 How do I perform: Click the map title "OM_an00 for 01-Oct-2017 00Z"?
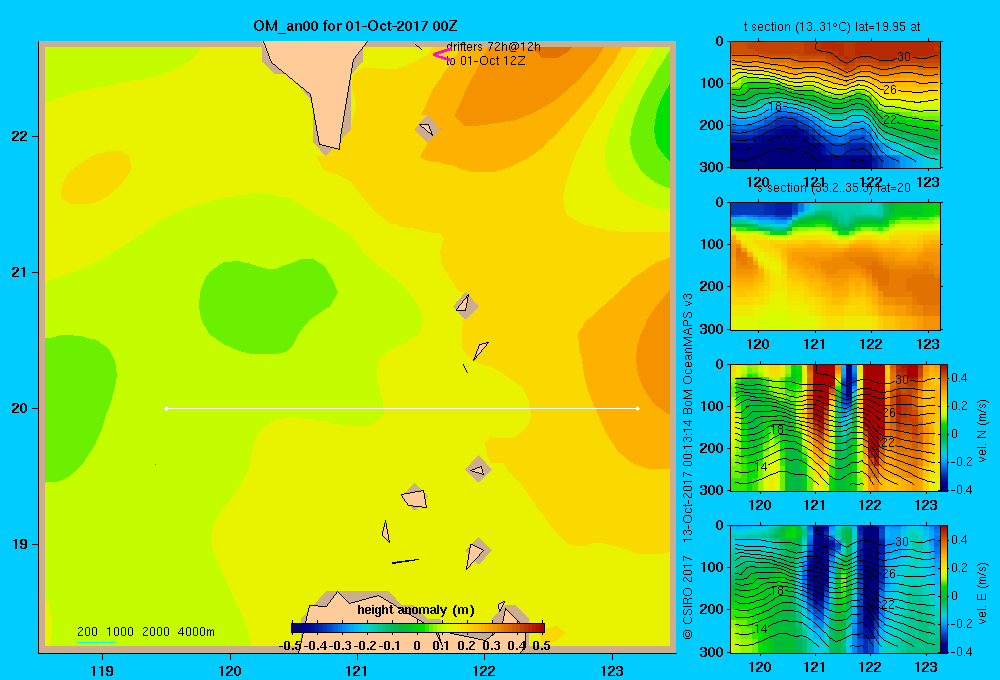tap(355, 26)
